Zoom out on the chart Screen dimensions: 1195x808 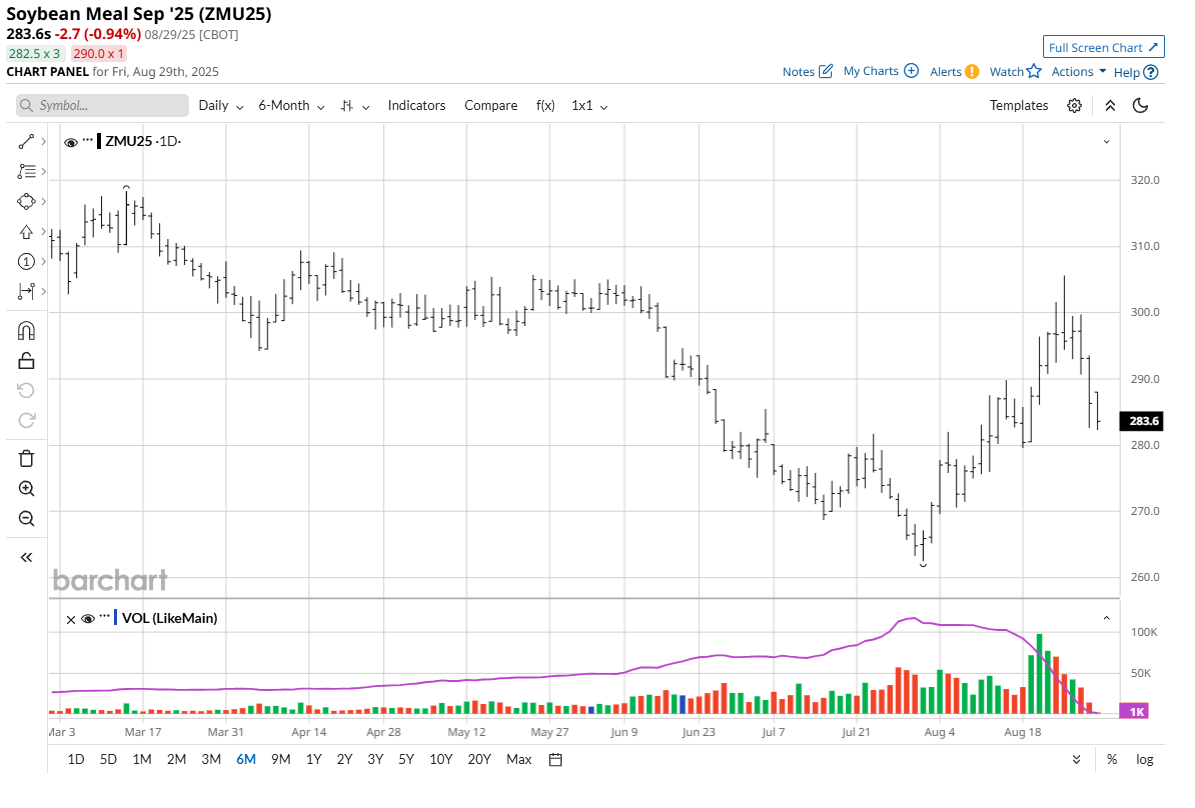(x=26, y=518)
